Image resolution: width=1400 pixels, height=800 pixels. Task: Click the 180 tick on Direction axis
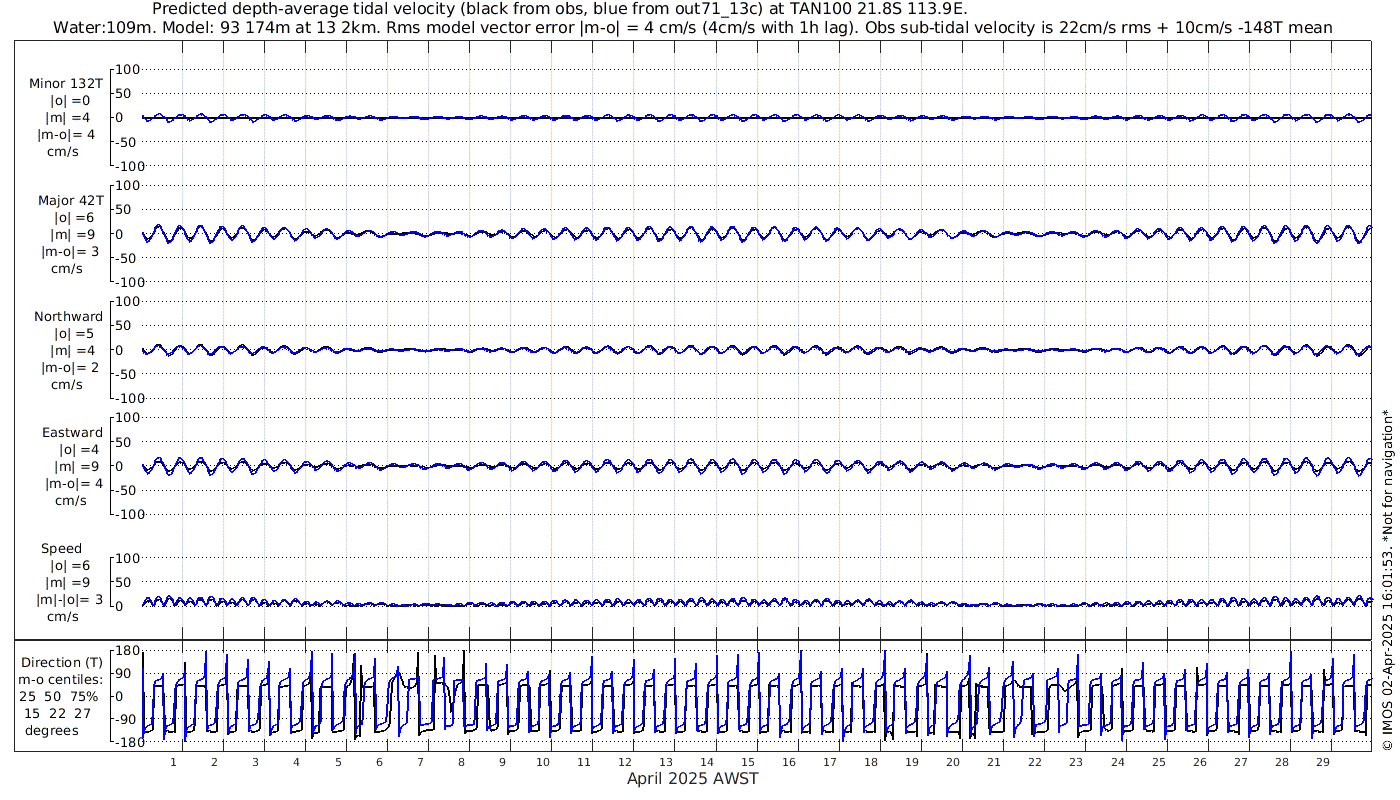(x=126, y=651)
